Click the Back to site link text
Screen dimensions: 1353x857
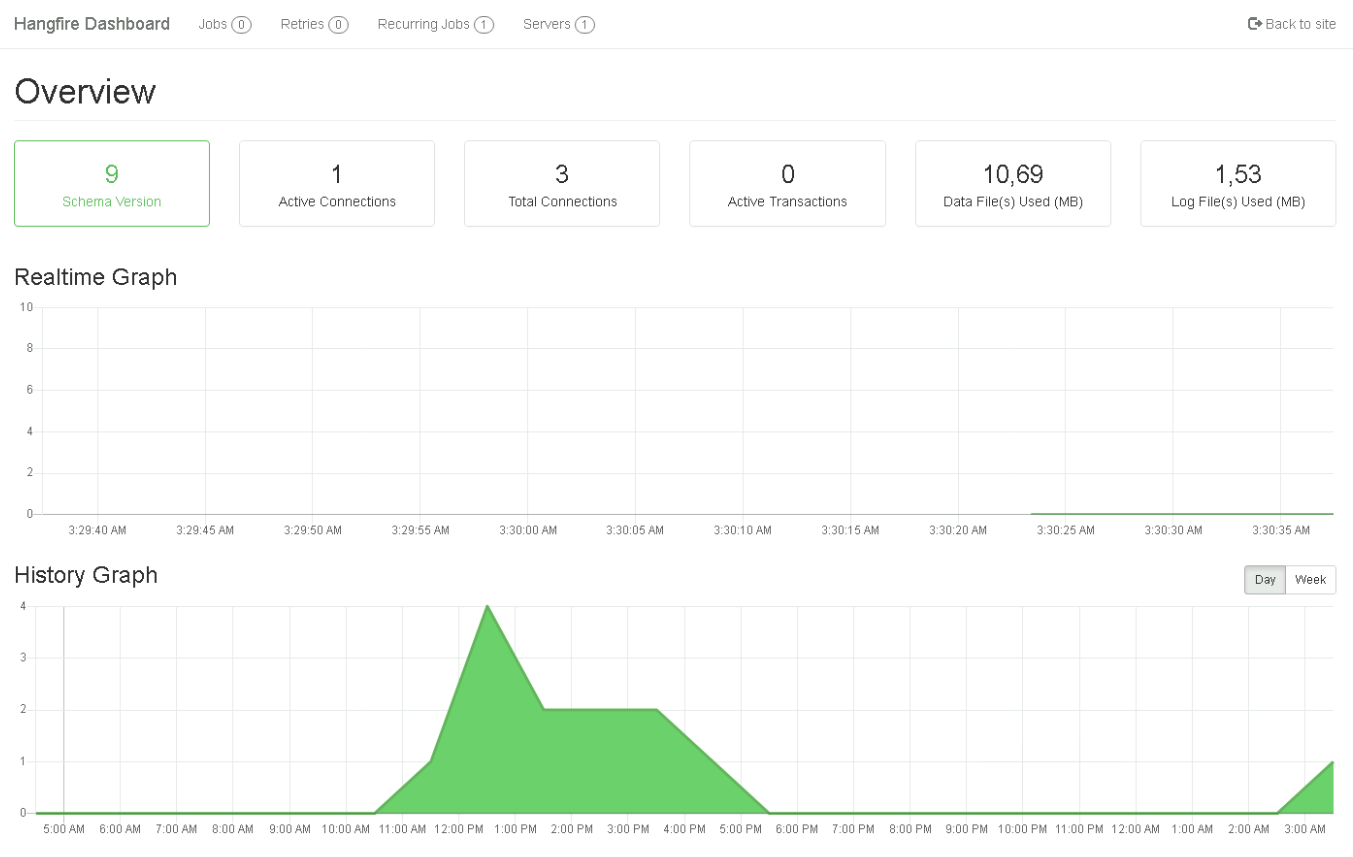click(x=1300, y=24)
